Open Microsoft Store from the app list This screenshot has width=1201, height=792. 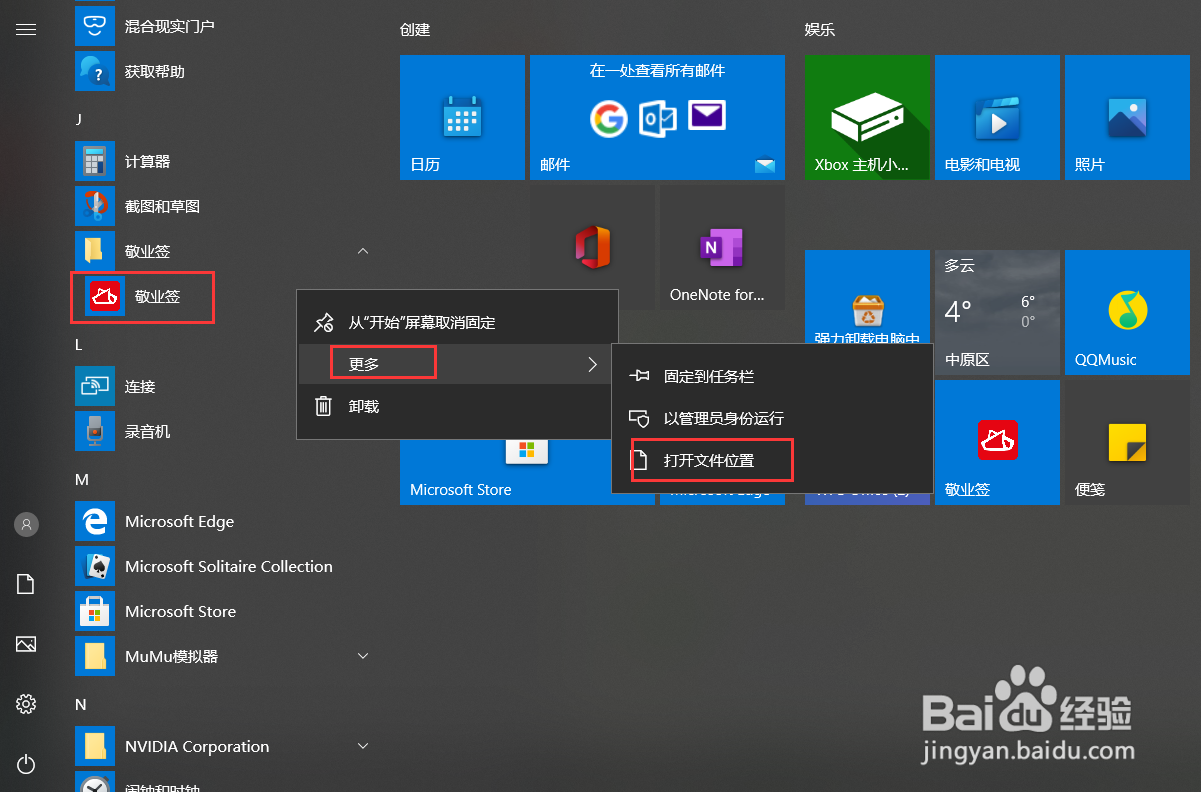(224, 611)
